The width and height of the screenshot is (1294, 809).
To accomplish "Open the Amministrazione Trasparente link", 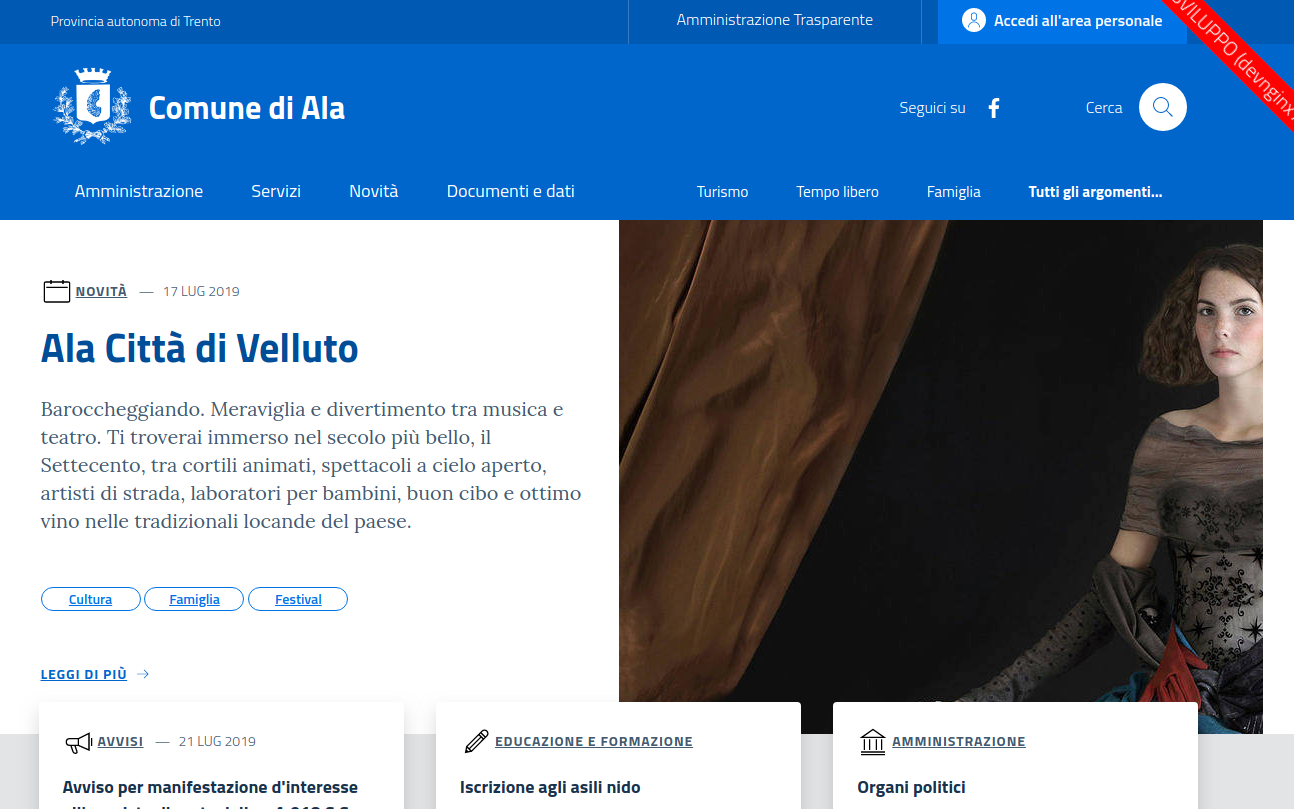I will point(775,20).
